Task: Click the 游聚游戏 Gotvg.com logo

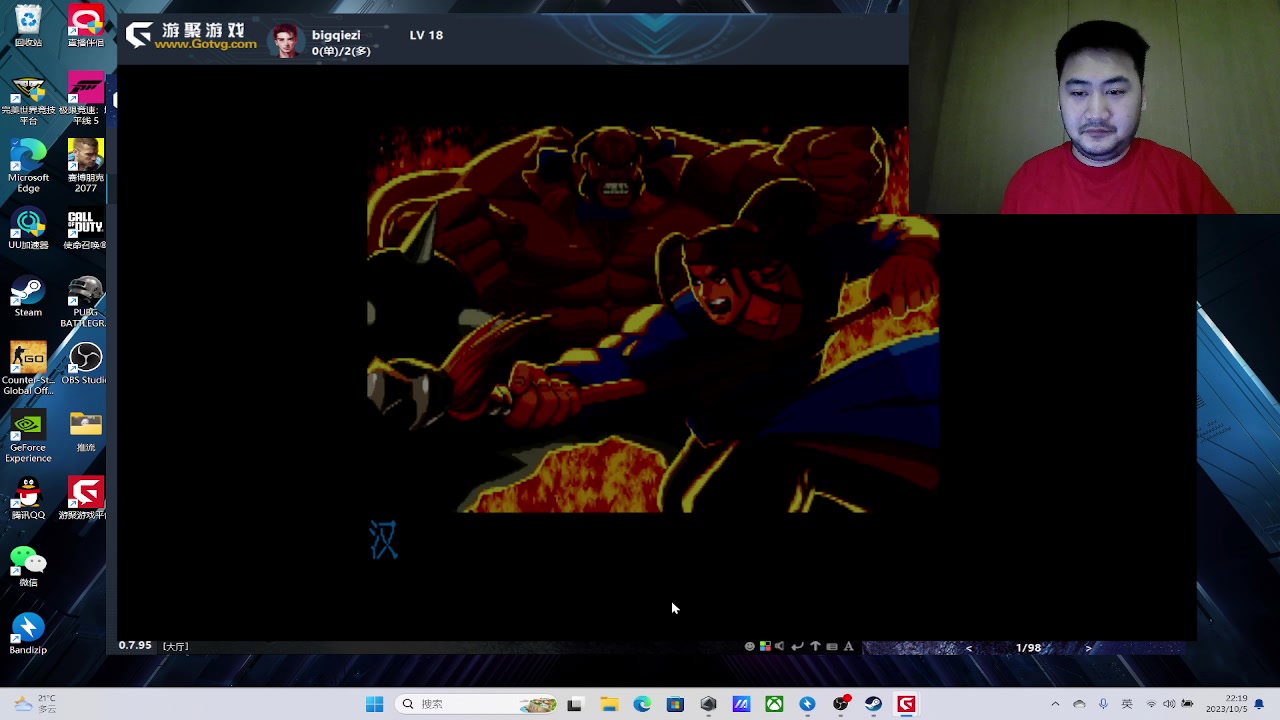Action: click(191, 36)
